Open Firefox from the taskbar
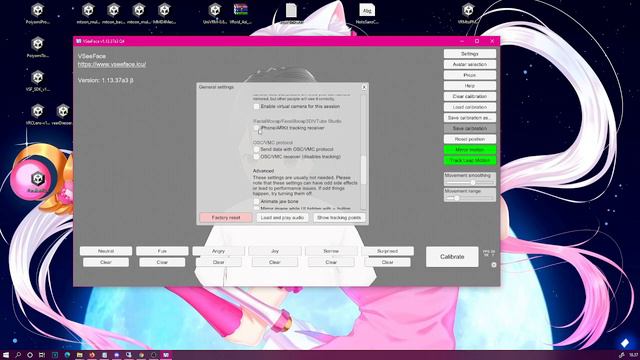The image size is (640, 360). (92, 355)
